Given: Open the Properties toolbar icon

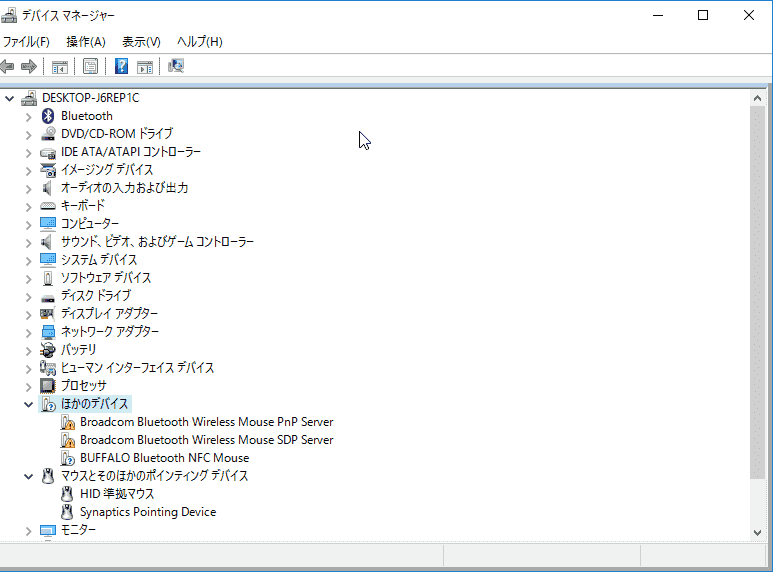Looking at the screenshot, I should pos(90,67).
